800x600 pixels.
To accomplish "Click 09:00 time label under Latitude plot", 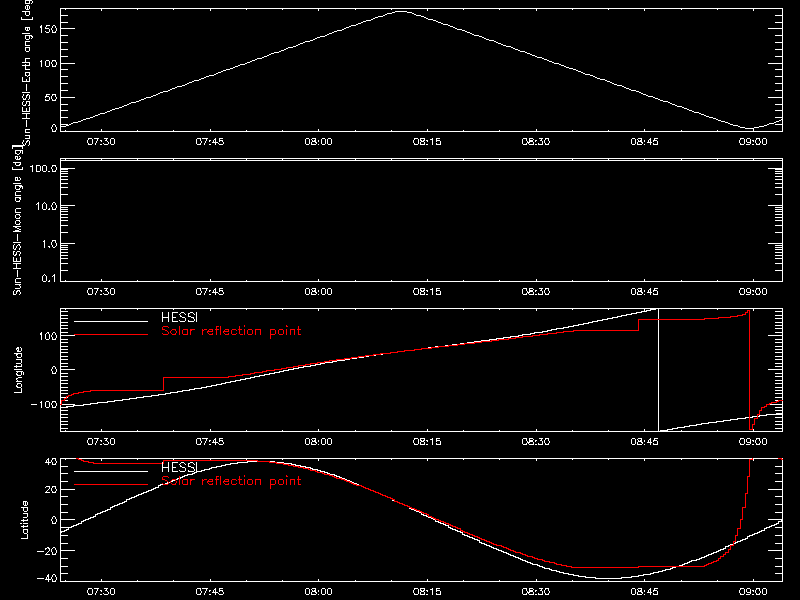I will pyautogui.click(x=753, y=592).
